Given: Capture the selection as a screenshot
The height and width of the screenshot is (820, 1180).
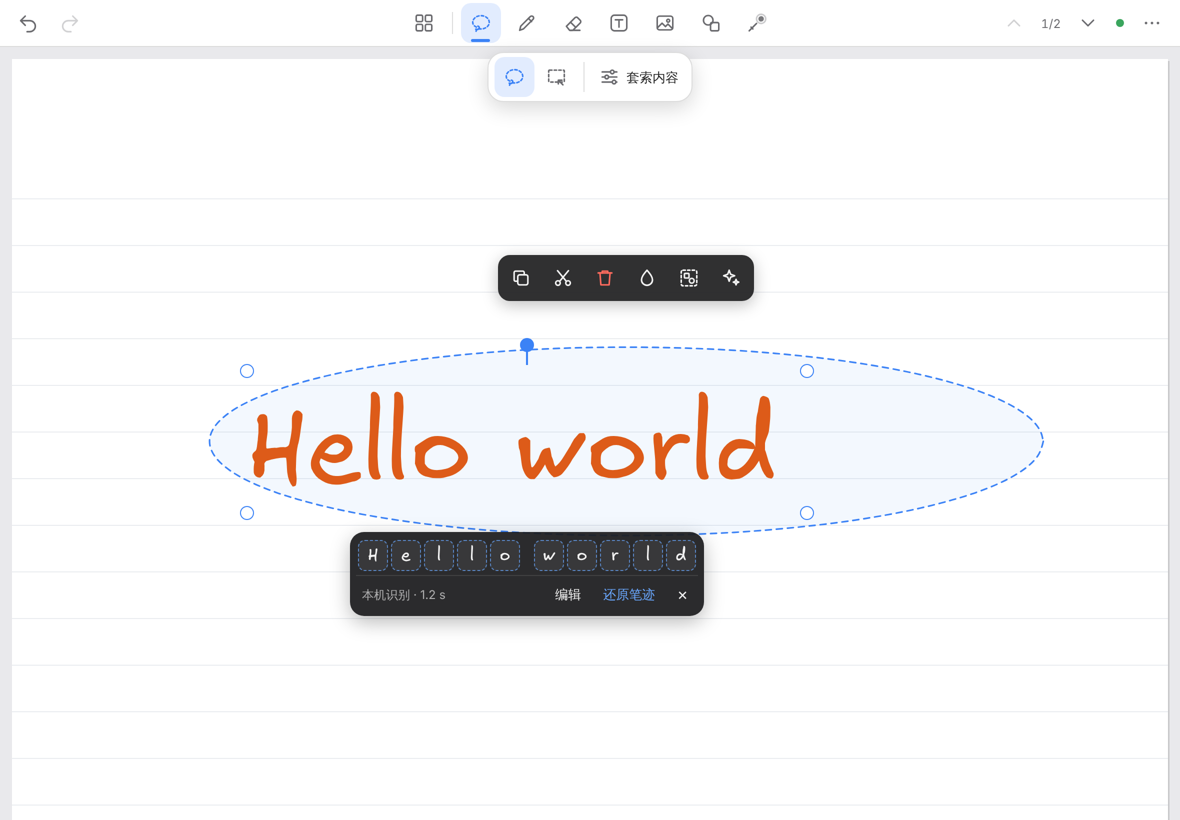Looking at the screenshot, I should 689,278.
